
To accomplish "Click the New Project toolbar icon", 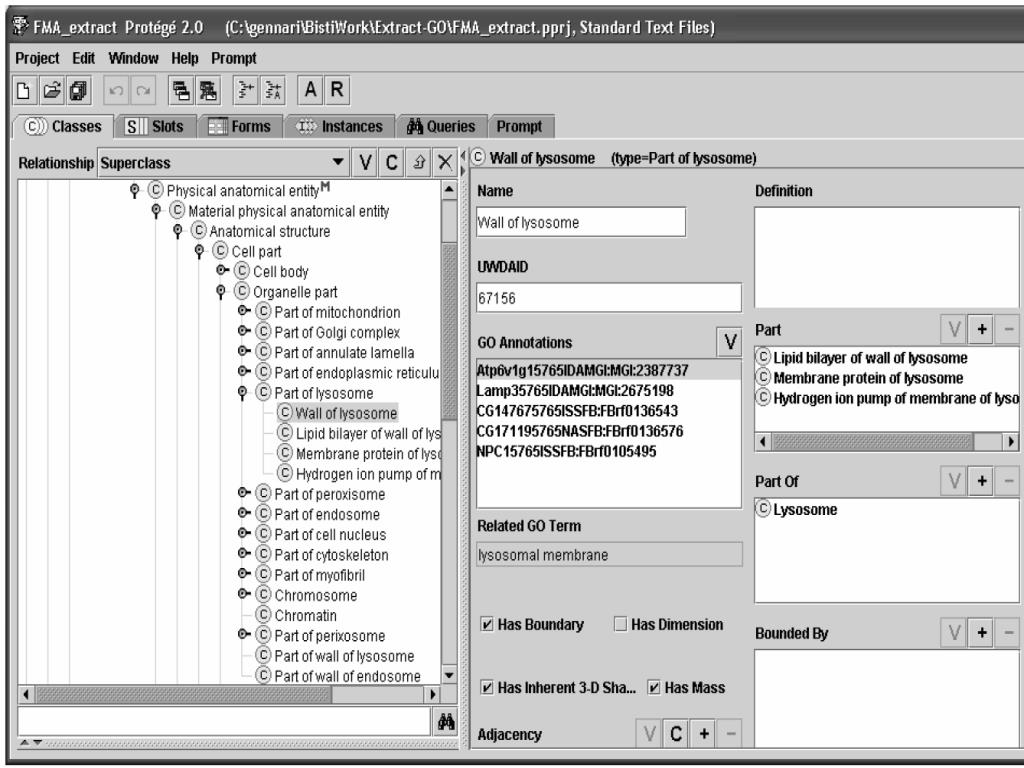I will click(24, 90).
